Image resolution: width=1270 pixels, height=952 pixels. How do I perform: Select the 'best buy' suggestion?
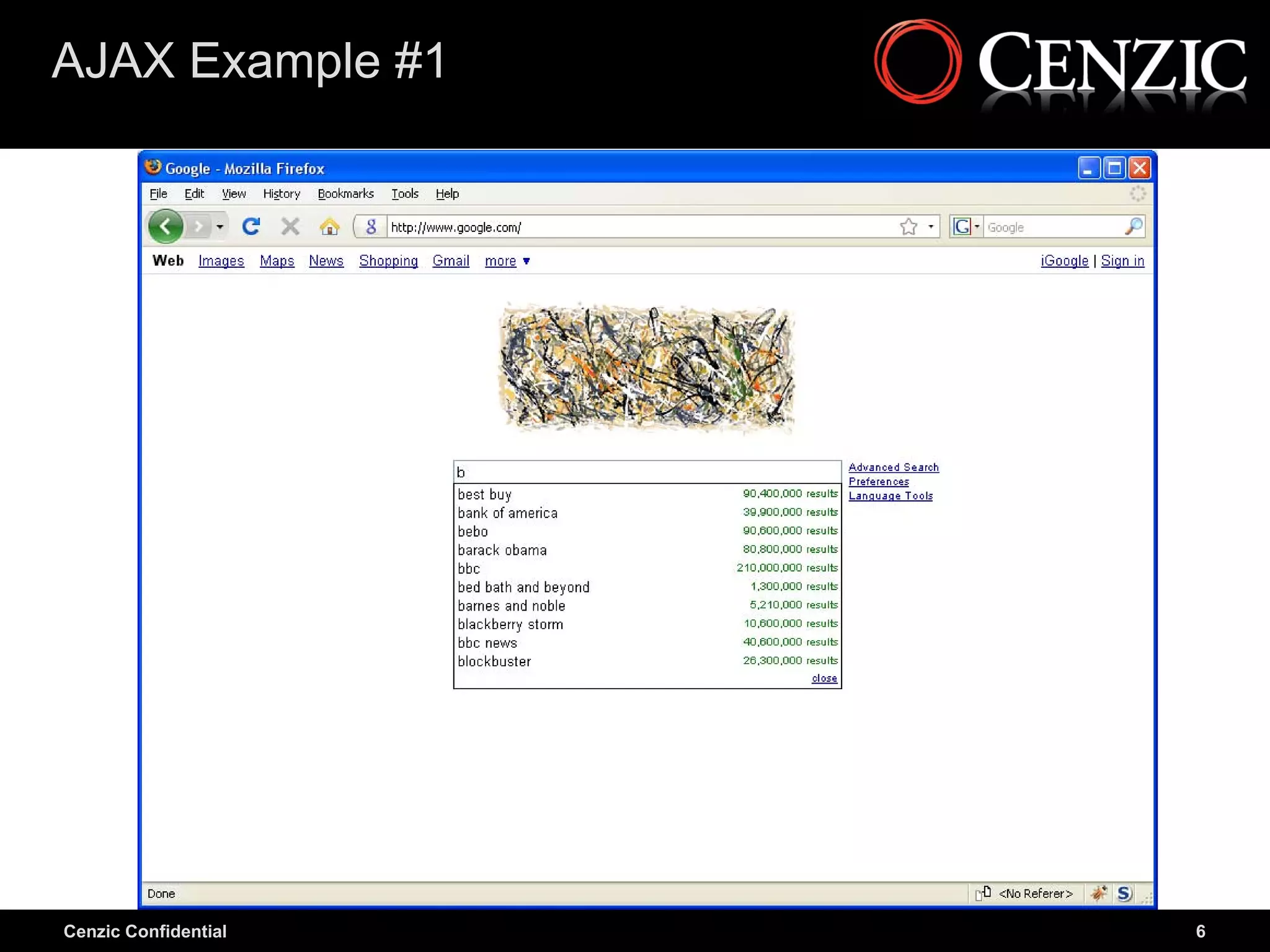[x=647, y=494]
